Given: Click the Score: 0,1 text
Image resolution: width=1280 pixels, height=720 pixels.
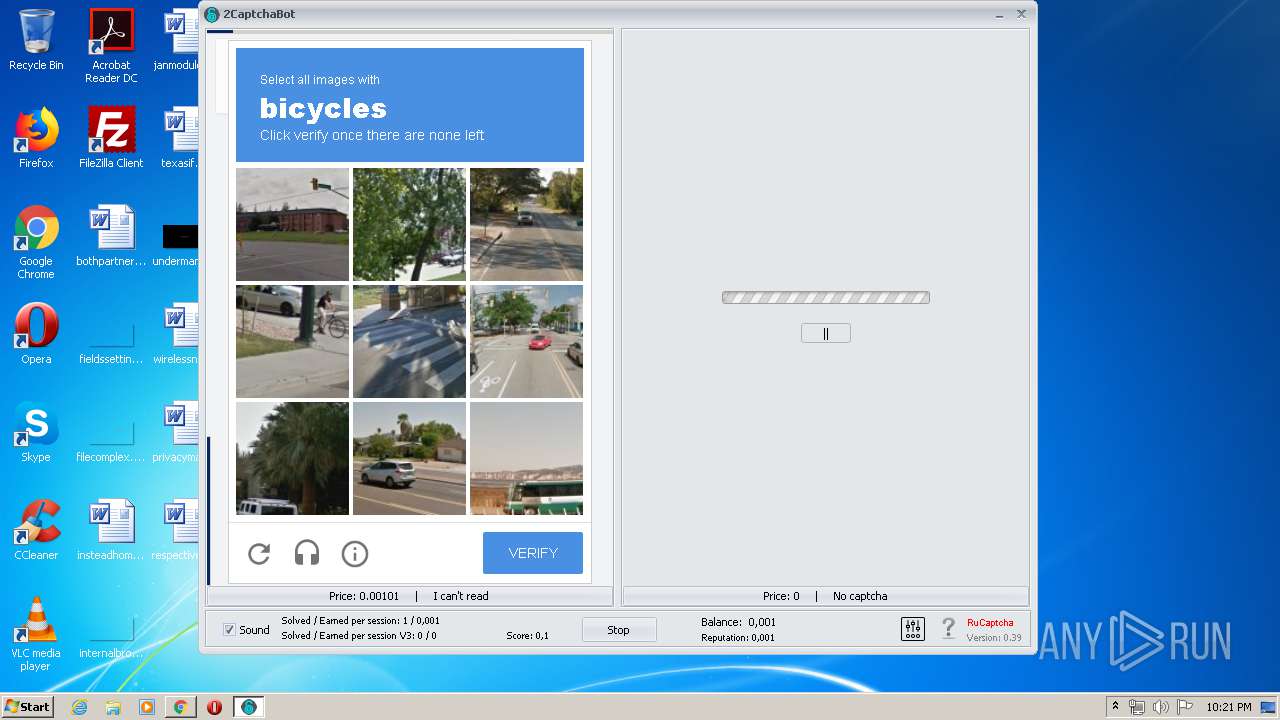Looking at the screenshot, I should 527,636.
